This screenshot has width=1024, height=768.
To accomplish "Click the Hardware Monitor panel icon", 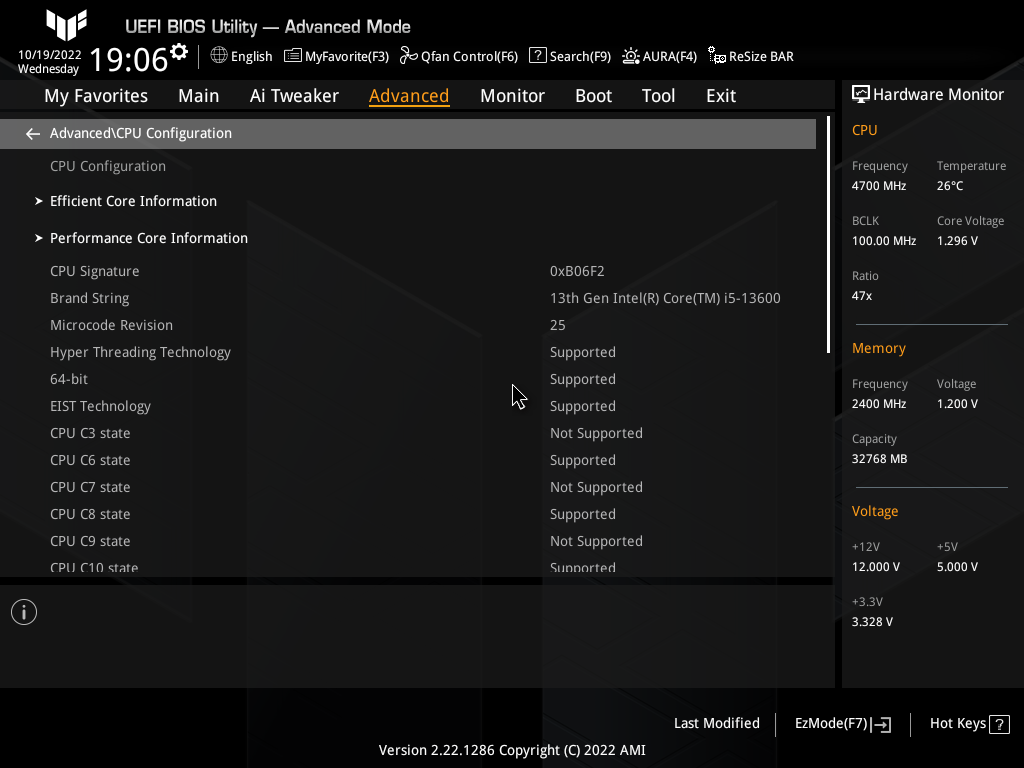I will click(861, 93).
